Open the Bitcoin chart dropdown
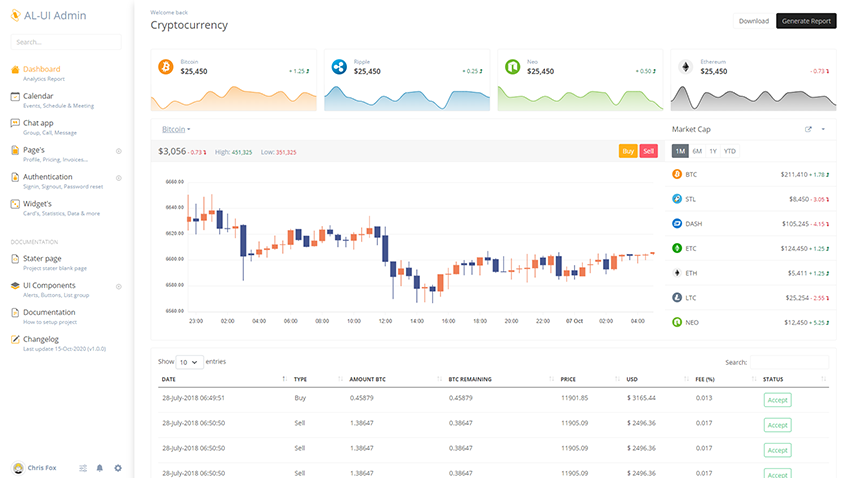This screenshot has height=478, width=850. 176,129
